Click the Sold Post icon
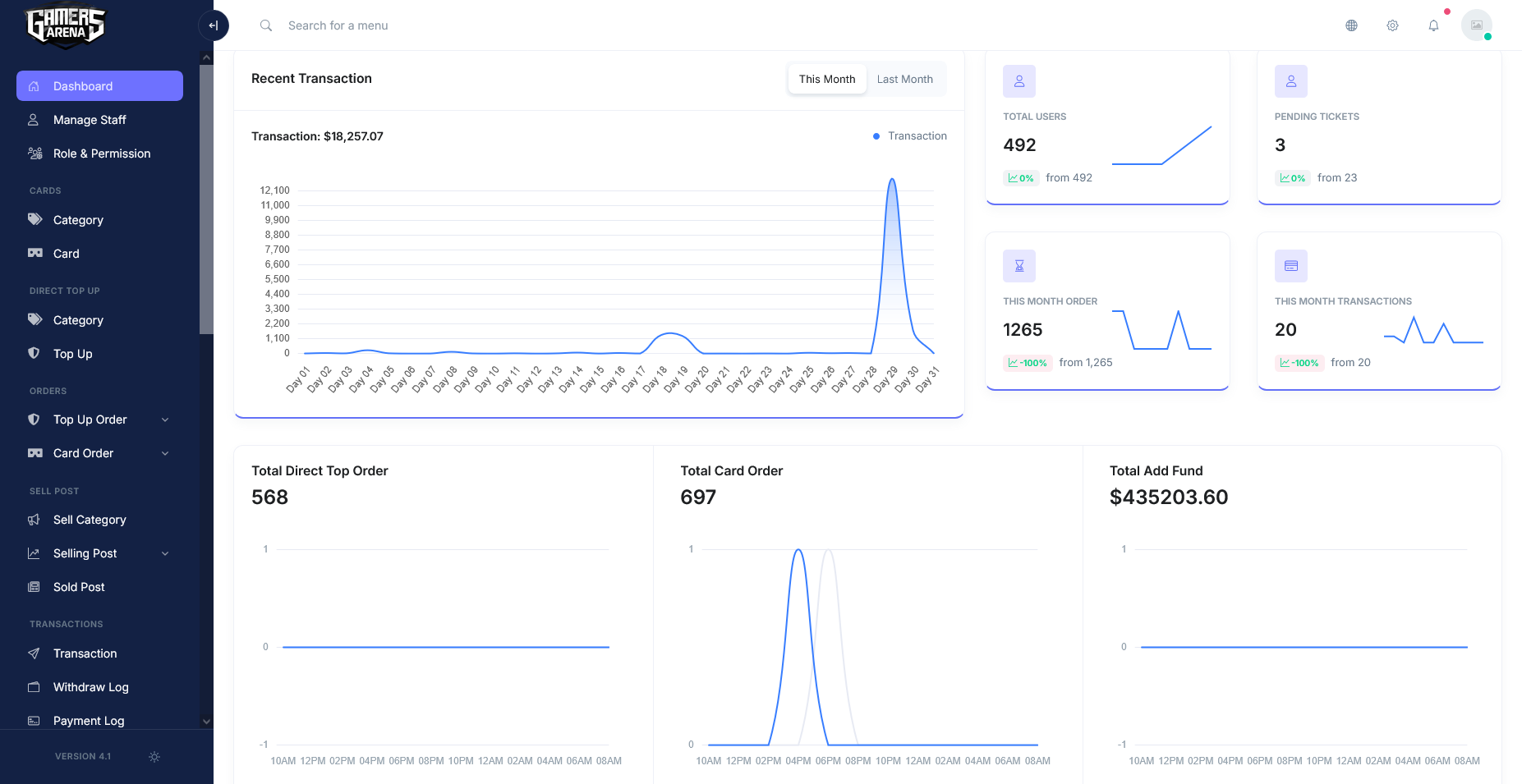Viewport: 1522px width, 784px height. pos(34,587)
